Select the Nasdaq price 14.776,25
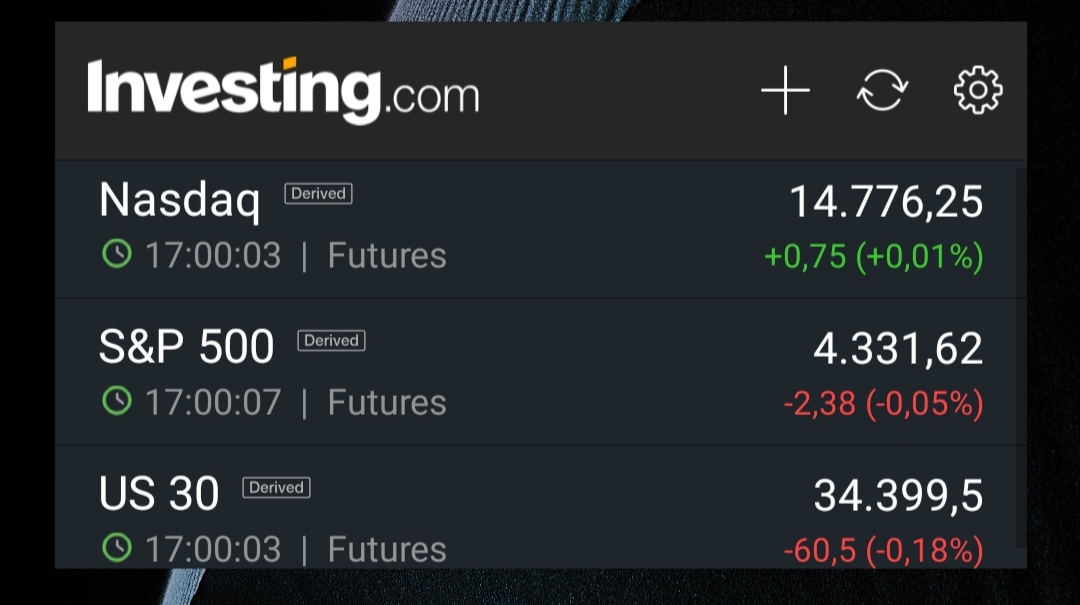Image resolution: width=1080 pixels, height=605 pixels. point(886,202)
